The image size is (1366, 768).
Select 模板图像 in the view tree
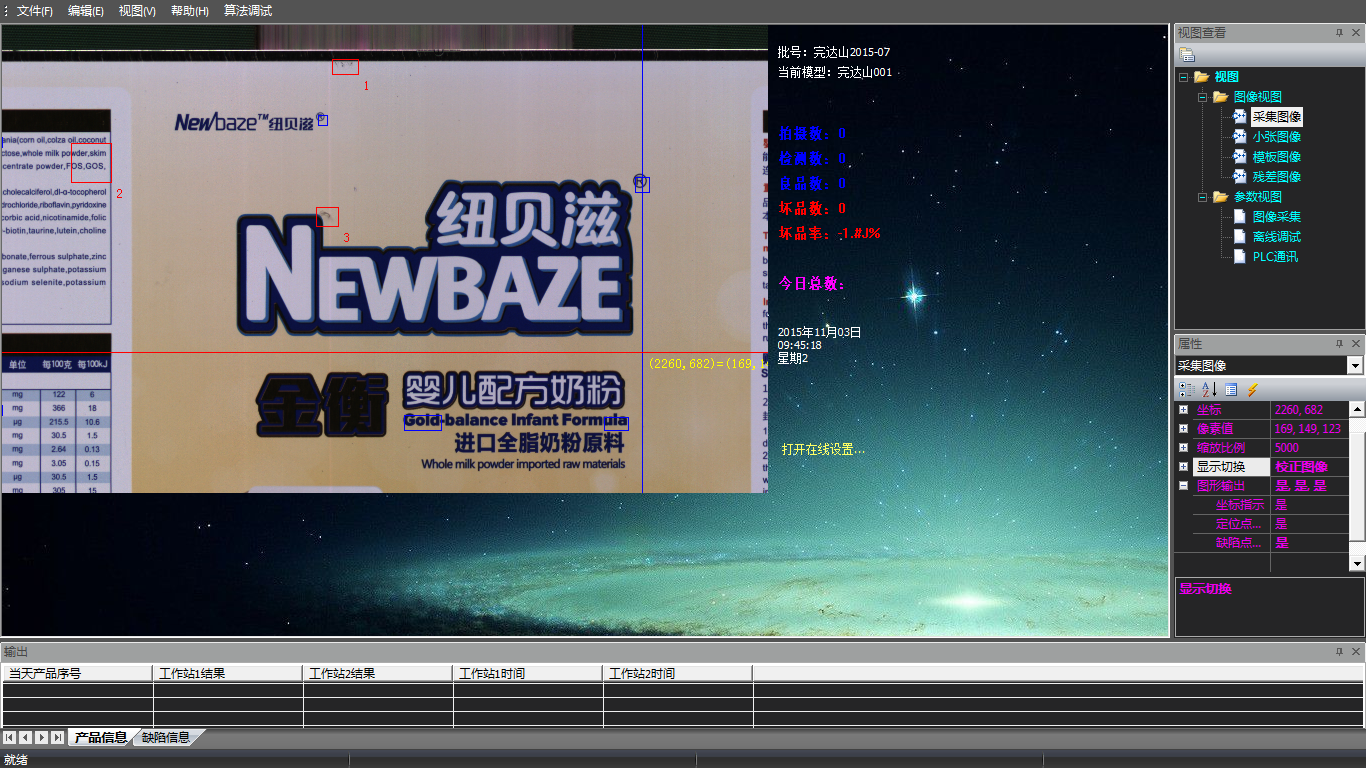(1277, 157)
